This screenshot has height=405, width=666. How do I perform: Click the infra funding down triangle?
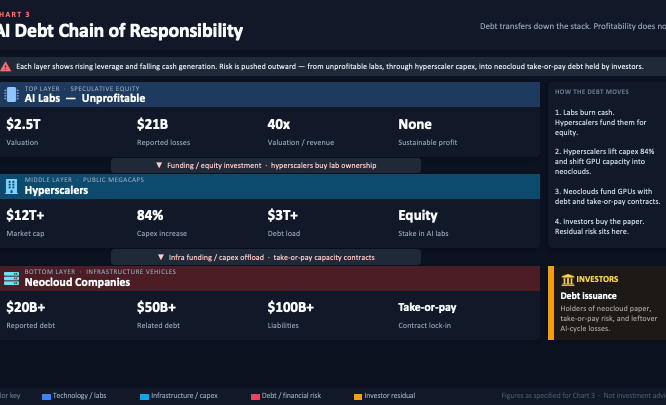click(x=161, y=257)
